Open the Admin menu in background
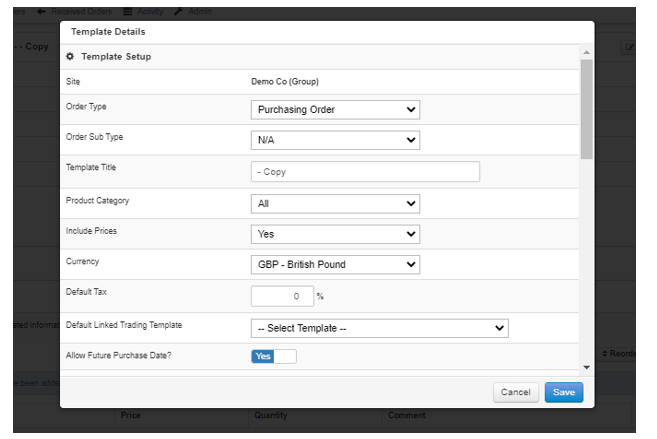657x439 pixels. (x=199, y=11)
